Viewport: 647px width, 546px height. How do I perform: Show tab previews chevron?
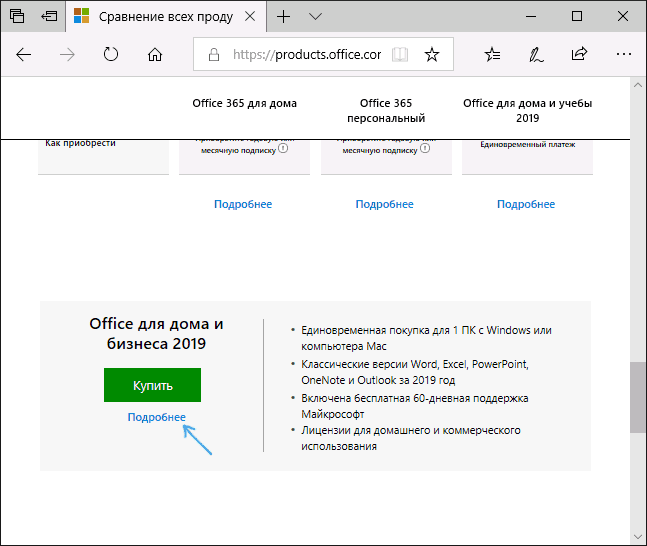coord(315,17)
